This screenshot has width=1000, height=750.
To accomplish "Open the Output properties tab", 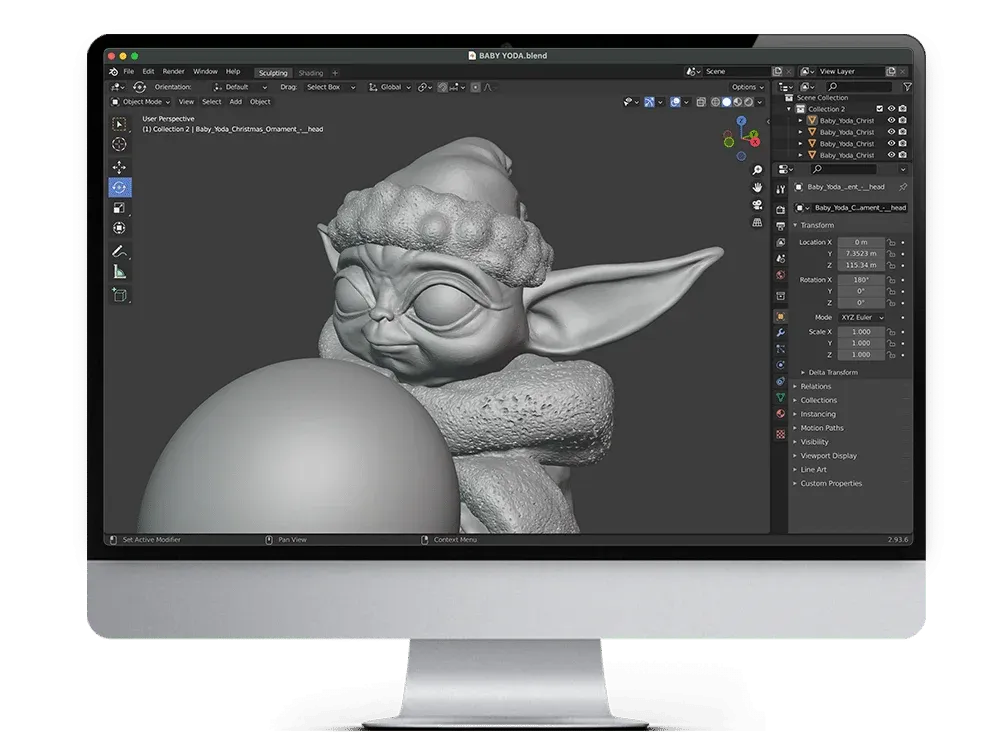I will 781,226.
